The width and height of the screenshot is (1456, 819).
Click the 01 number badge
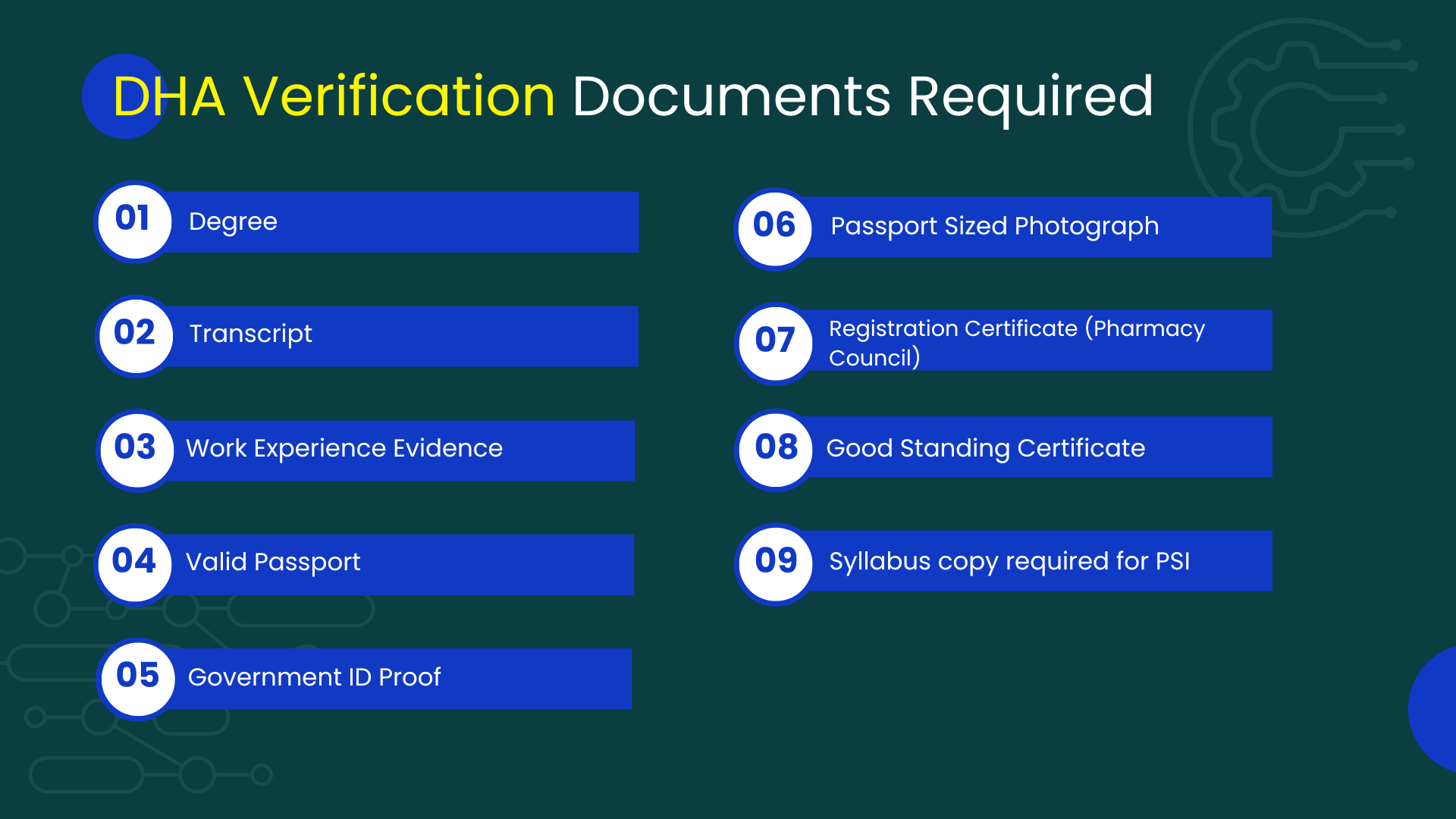click(134, 221)
